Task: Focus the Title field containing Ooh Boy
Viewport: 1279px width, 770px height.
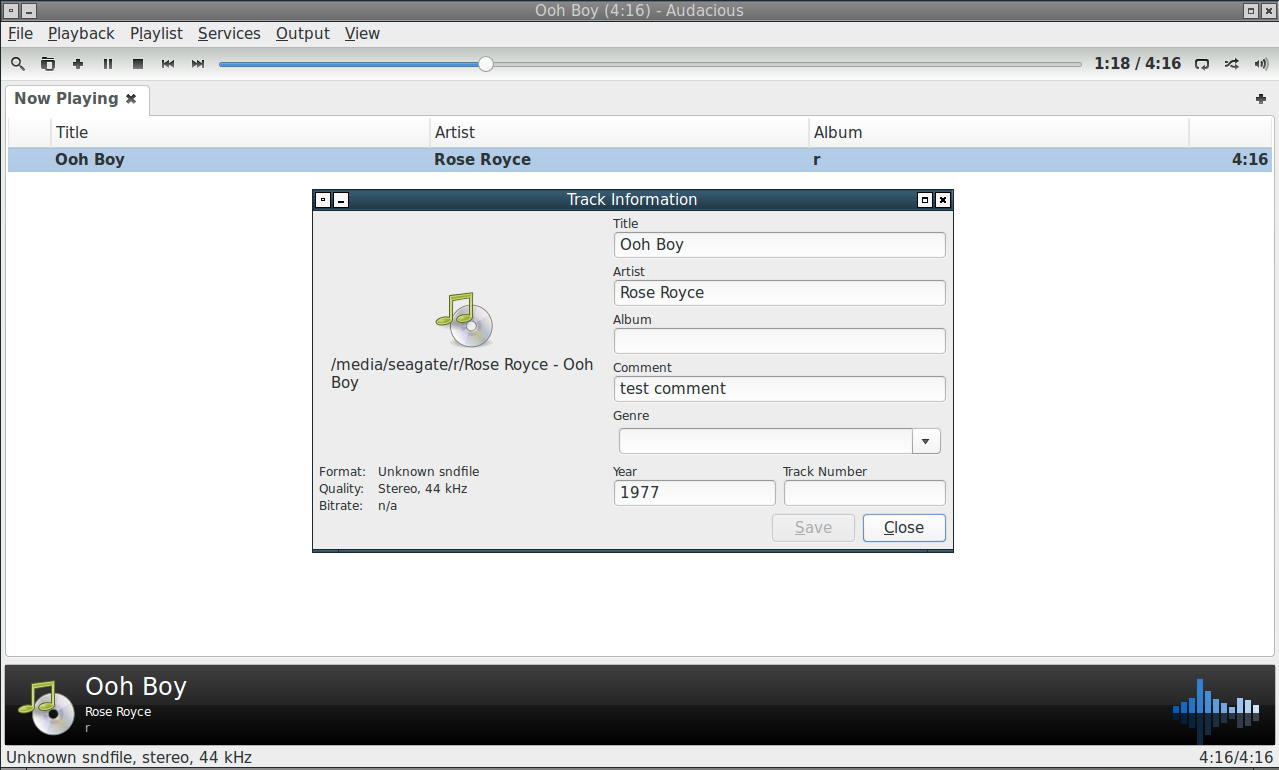Action: click(x=779, y=245)
